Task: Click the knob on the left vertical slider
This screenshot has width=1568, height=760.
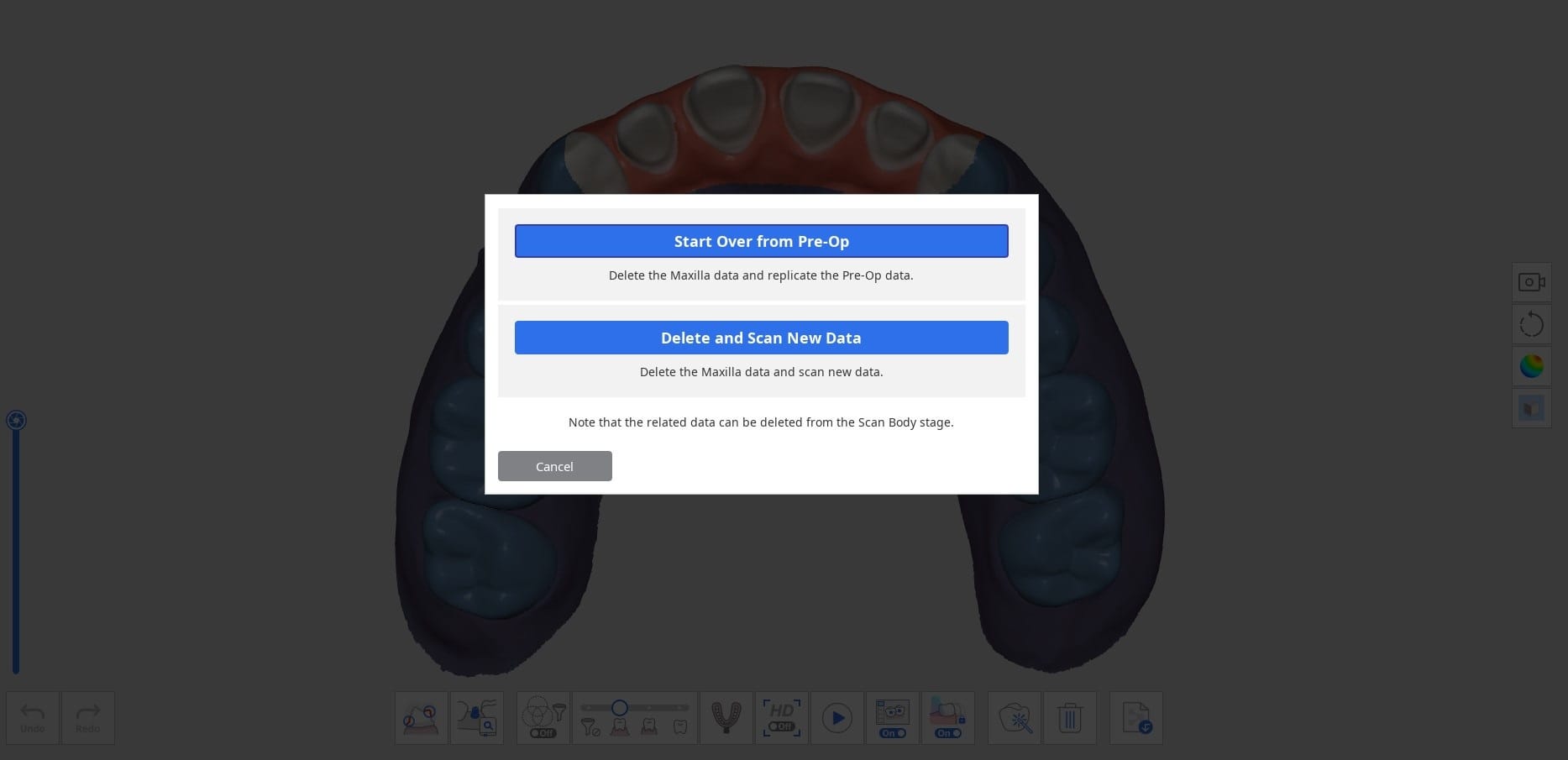Action: tap(16, 420)
